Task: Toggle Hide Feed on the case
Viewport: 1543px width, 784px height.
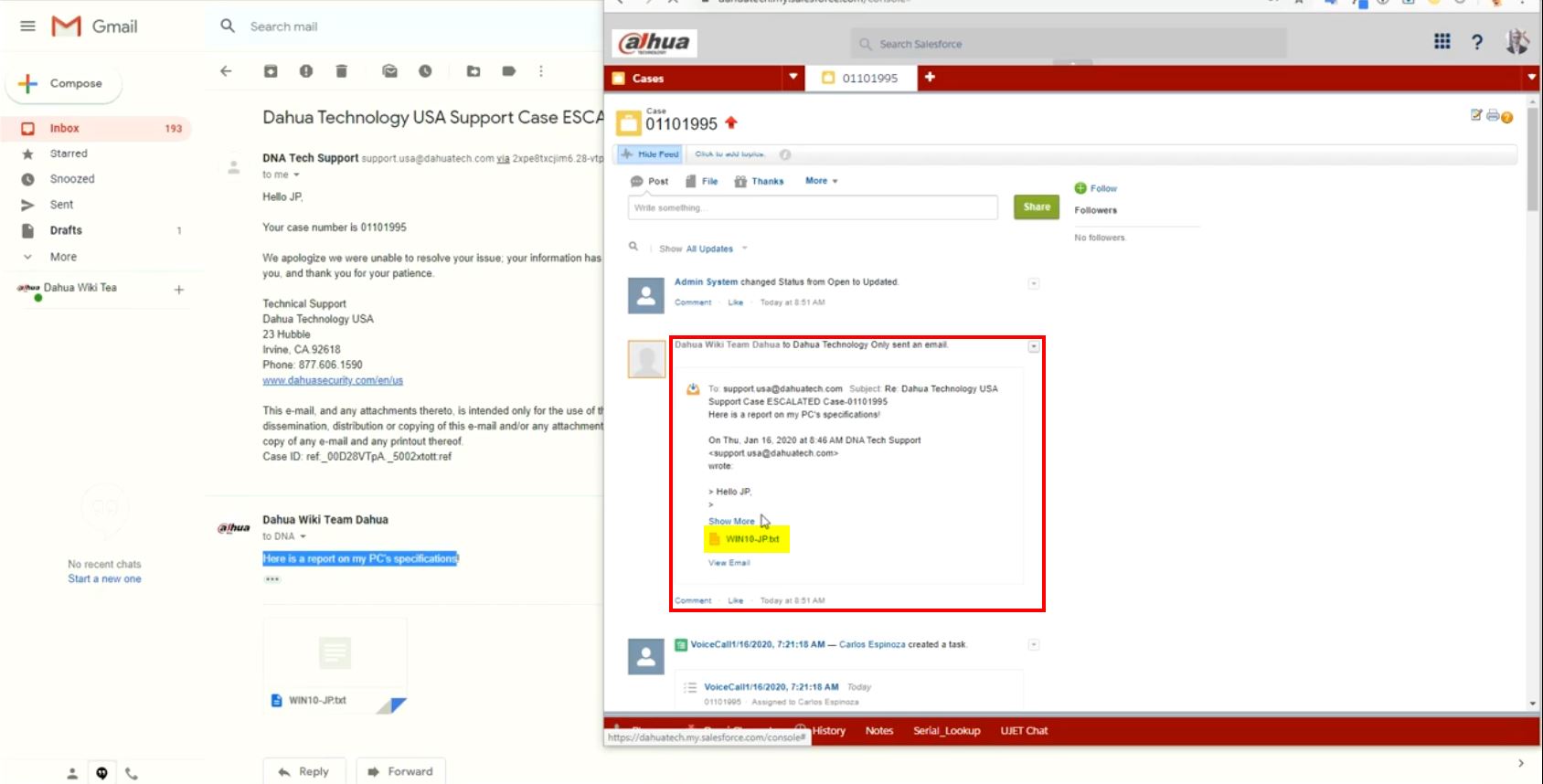Action: click(650, 154)
